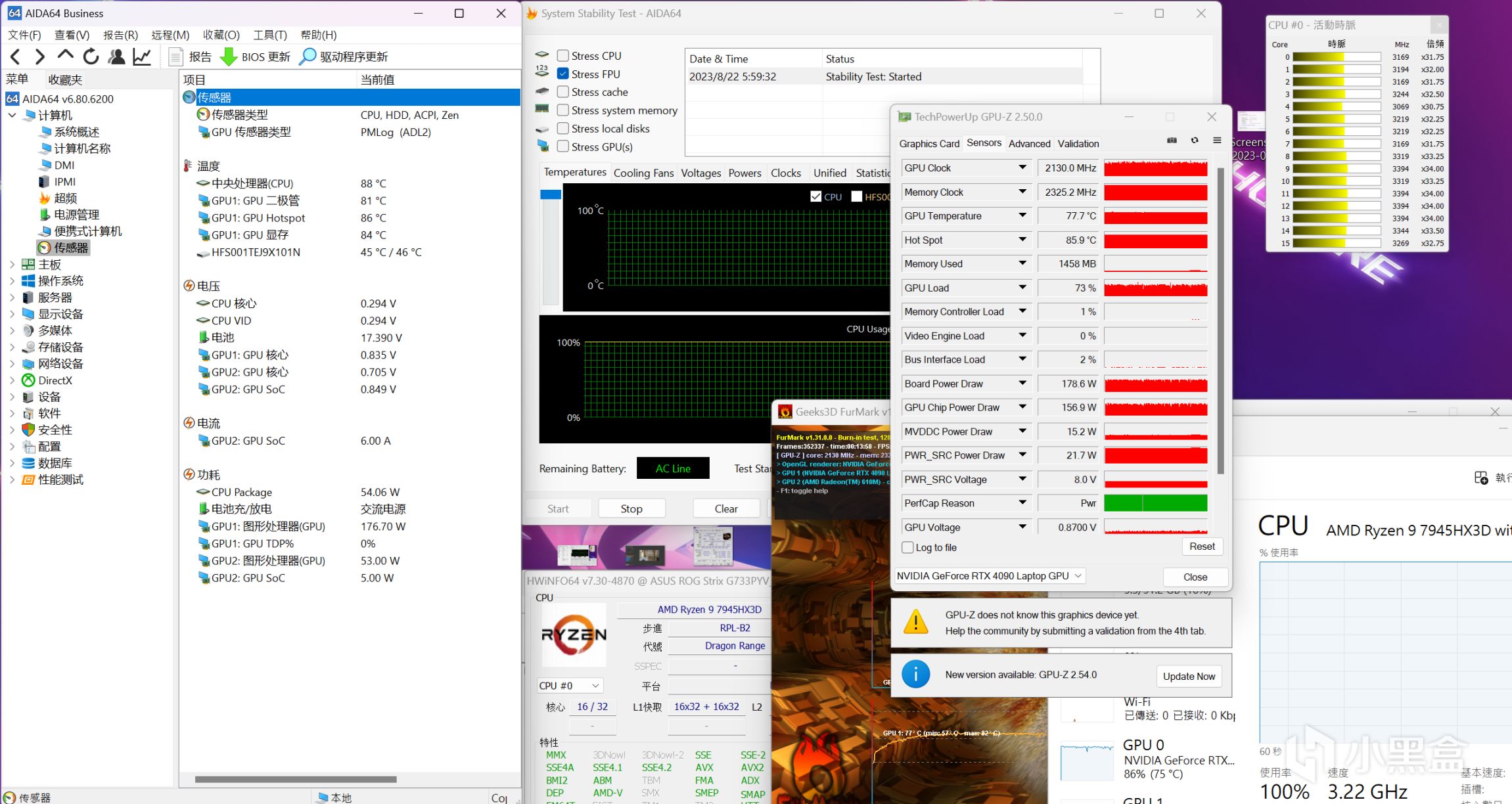Screen dimensions: 1512x804
Task: Select the Cooling Fans tab
Action: [x=643, y=173]
